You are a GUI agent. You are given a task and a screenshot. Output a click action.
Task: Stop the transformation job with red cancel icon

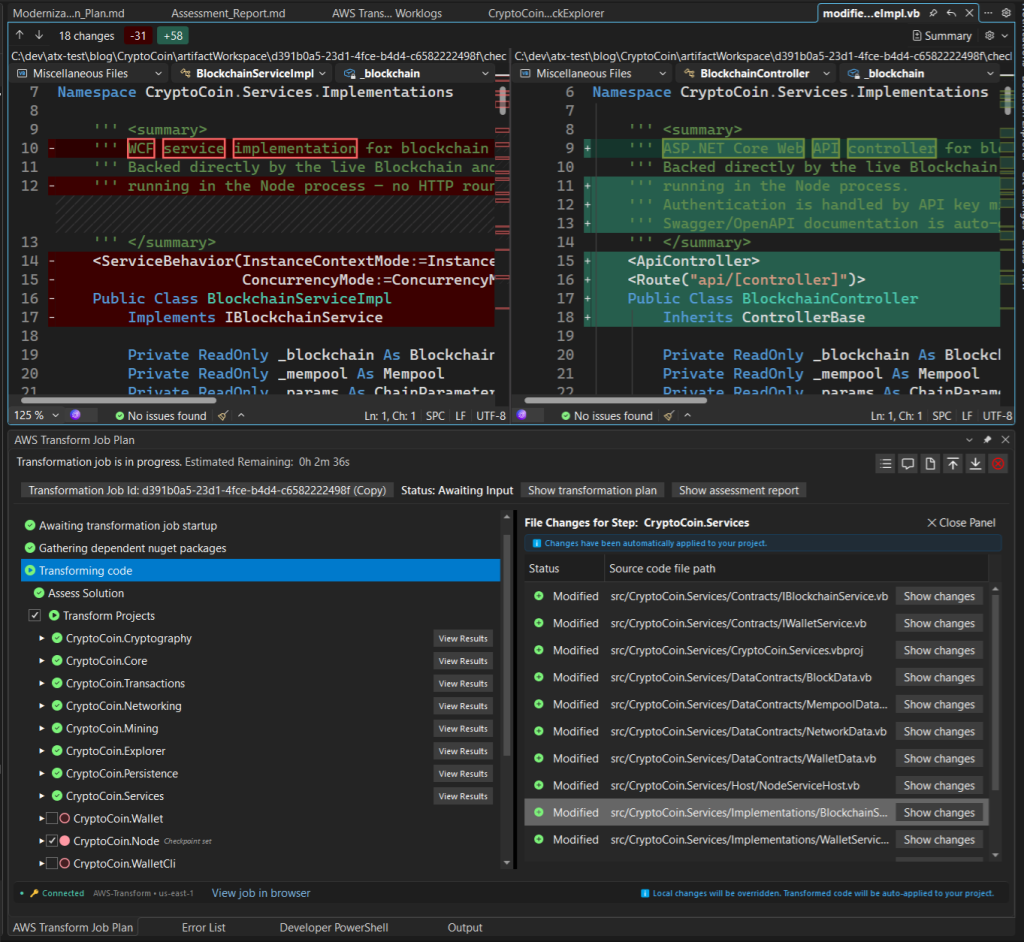pos(998,464)
